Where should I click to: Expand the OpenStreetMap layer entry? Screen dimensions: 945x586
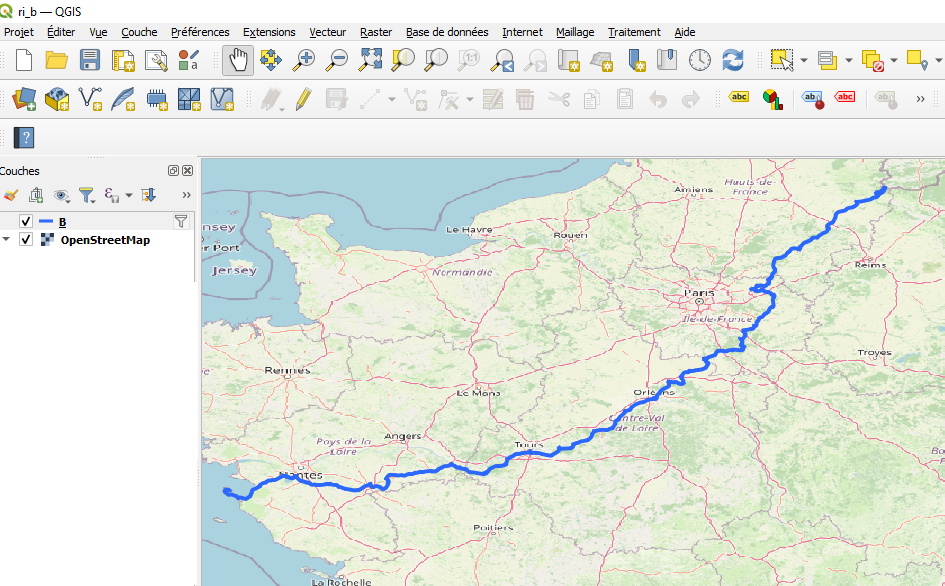[x=7, y=239]
